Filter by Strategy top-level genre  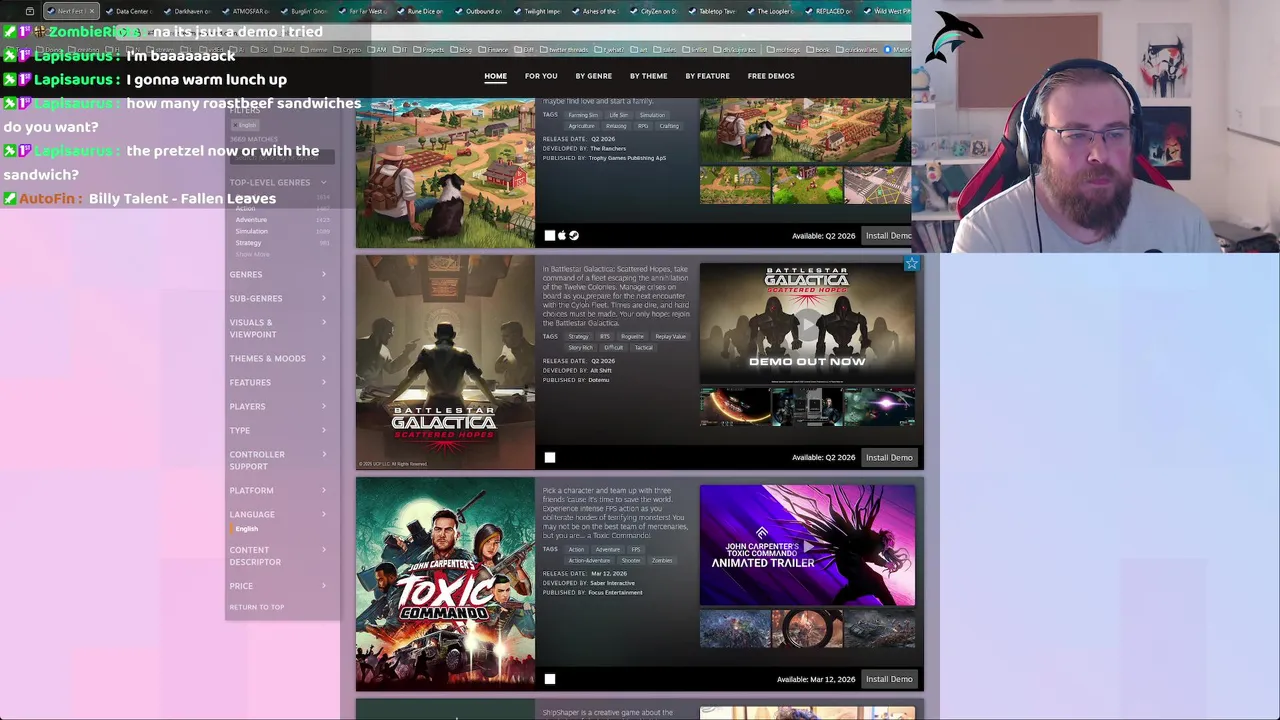coord(248,243)
